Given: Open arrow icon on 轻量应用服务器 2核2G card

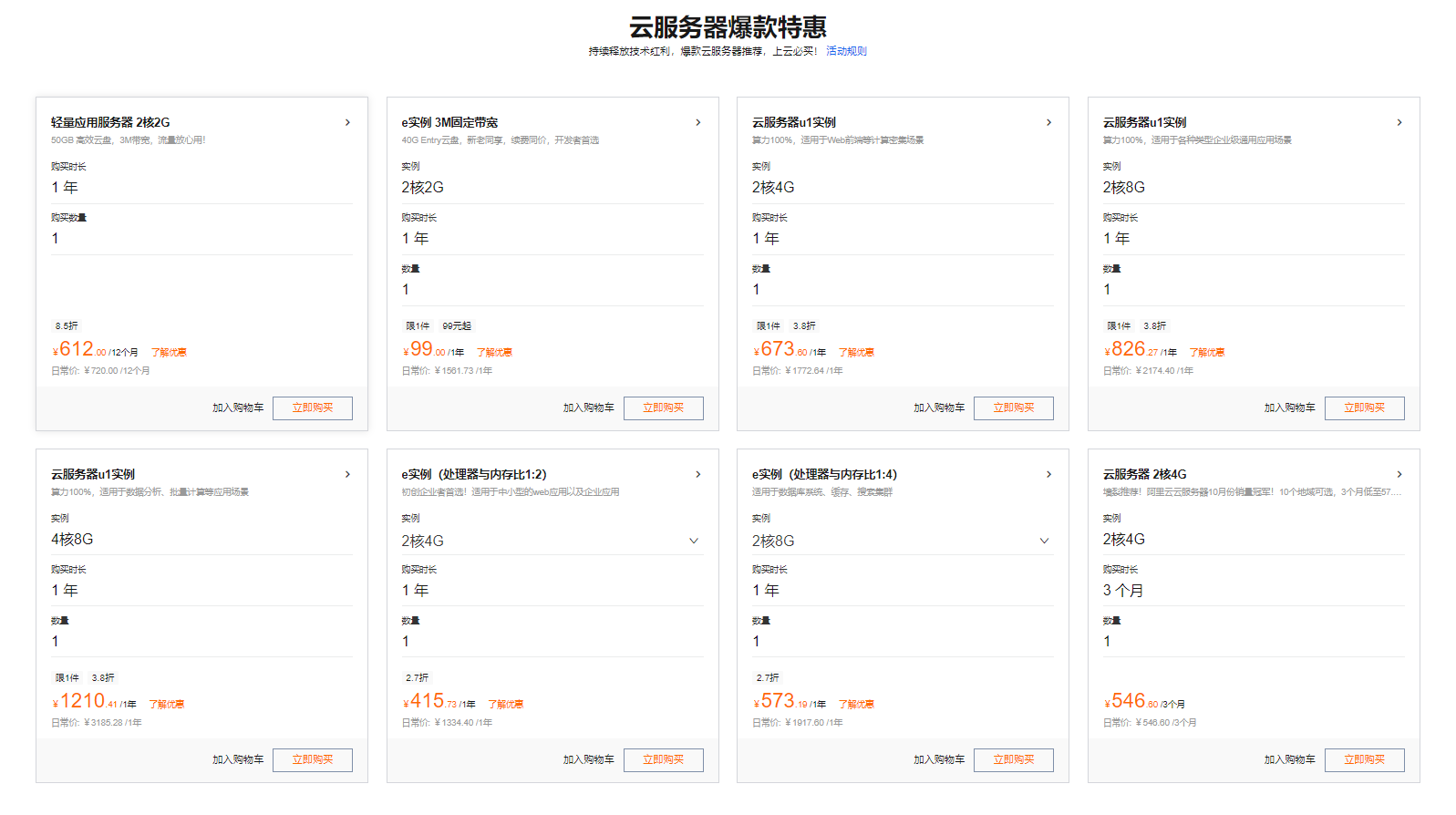Looking at the screenshot, I should click(347, 122).
